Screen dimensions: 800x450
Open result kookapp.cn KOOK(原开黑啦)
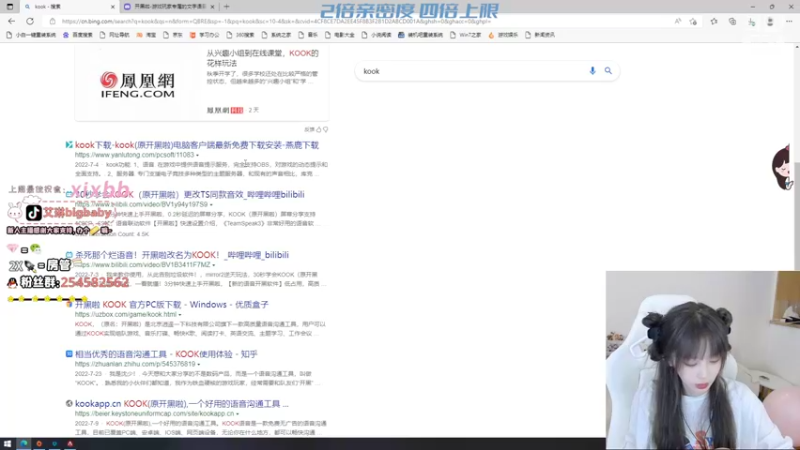pyautogui.click(x=182, y=404)
